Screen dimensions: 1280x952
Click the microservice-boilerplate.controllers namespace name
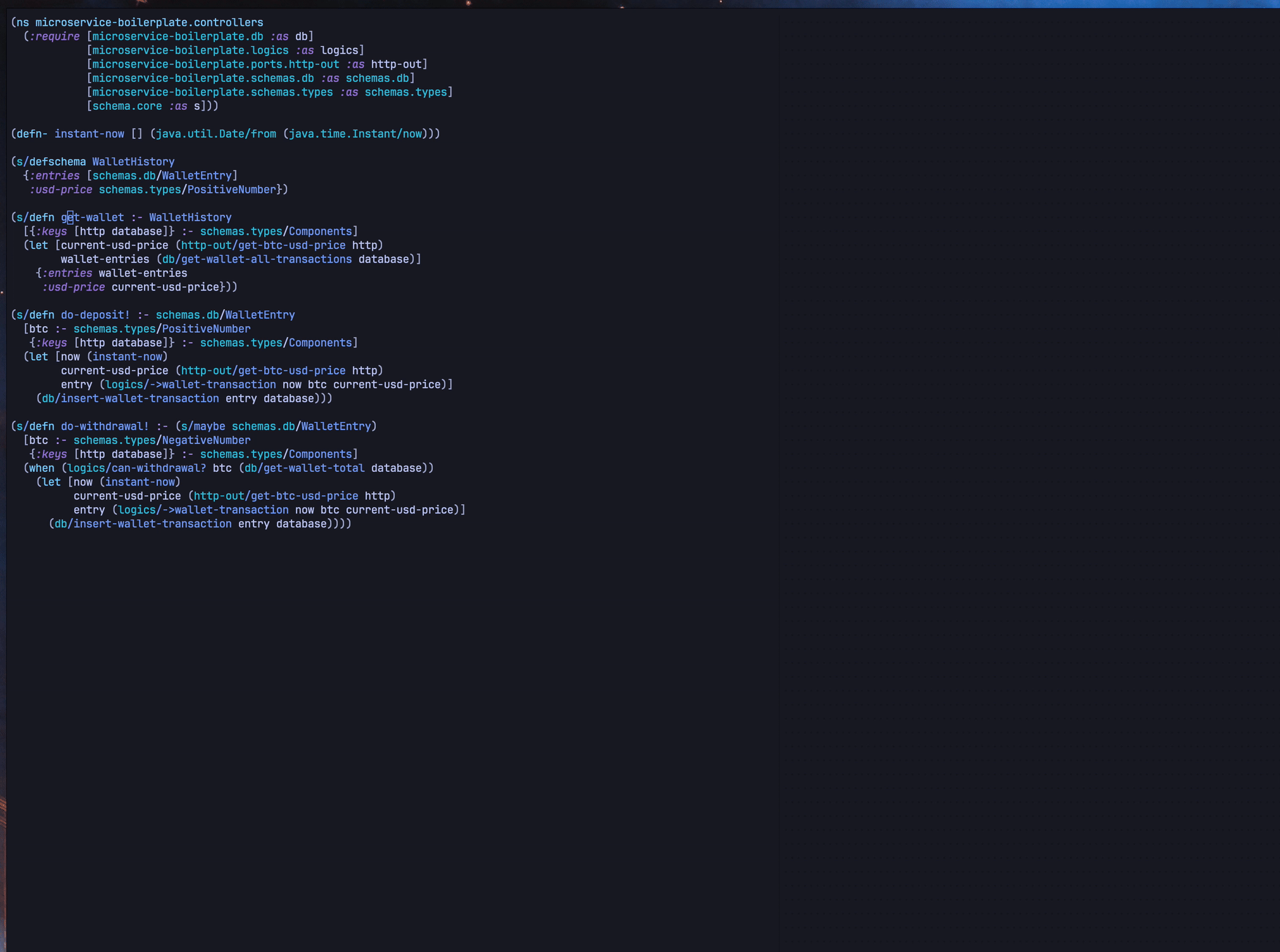pyautogui.click(x=149, y=23)
